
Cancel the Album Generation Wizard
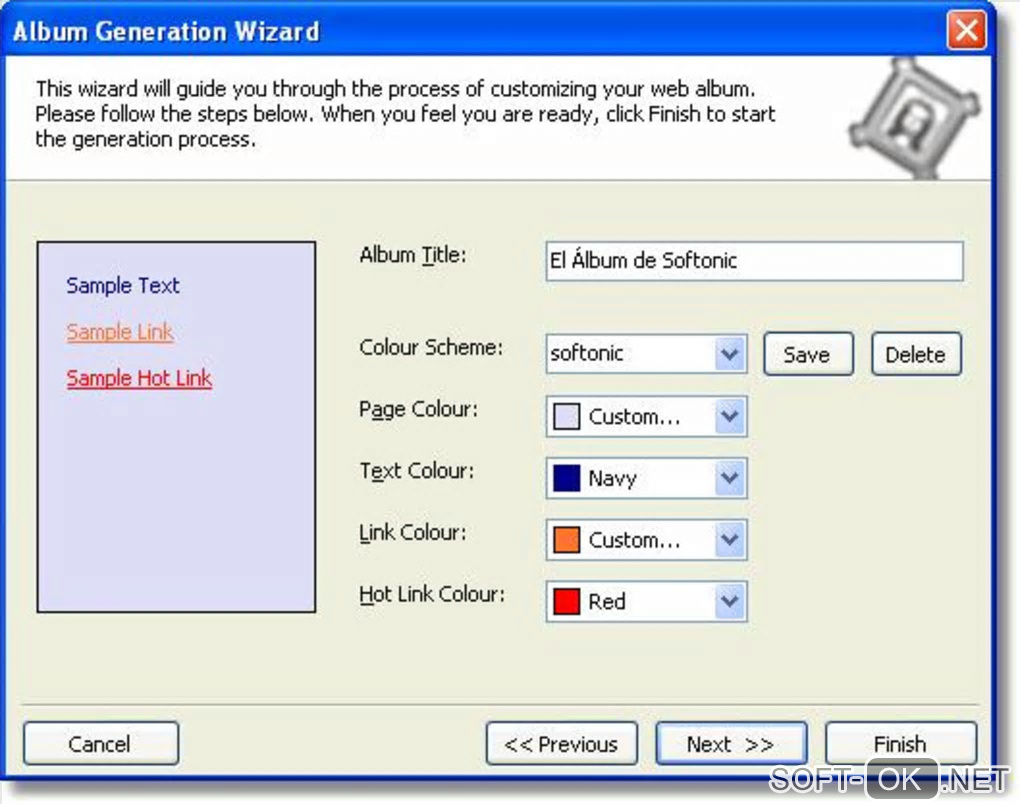(101, 743)
